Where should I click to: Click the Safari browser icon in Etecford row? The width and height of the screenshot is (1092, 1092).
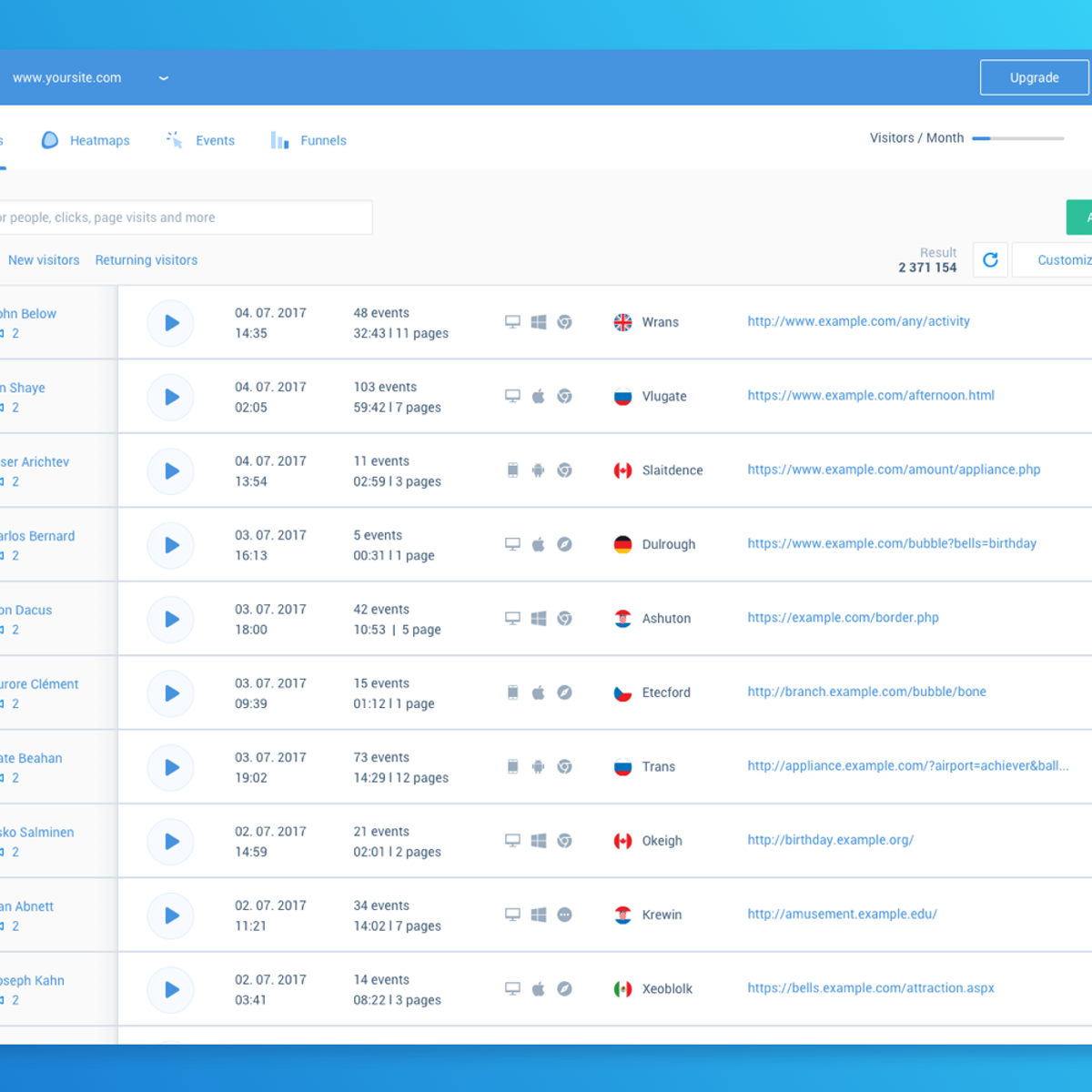(x=564, y=693)
